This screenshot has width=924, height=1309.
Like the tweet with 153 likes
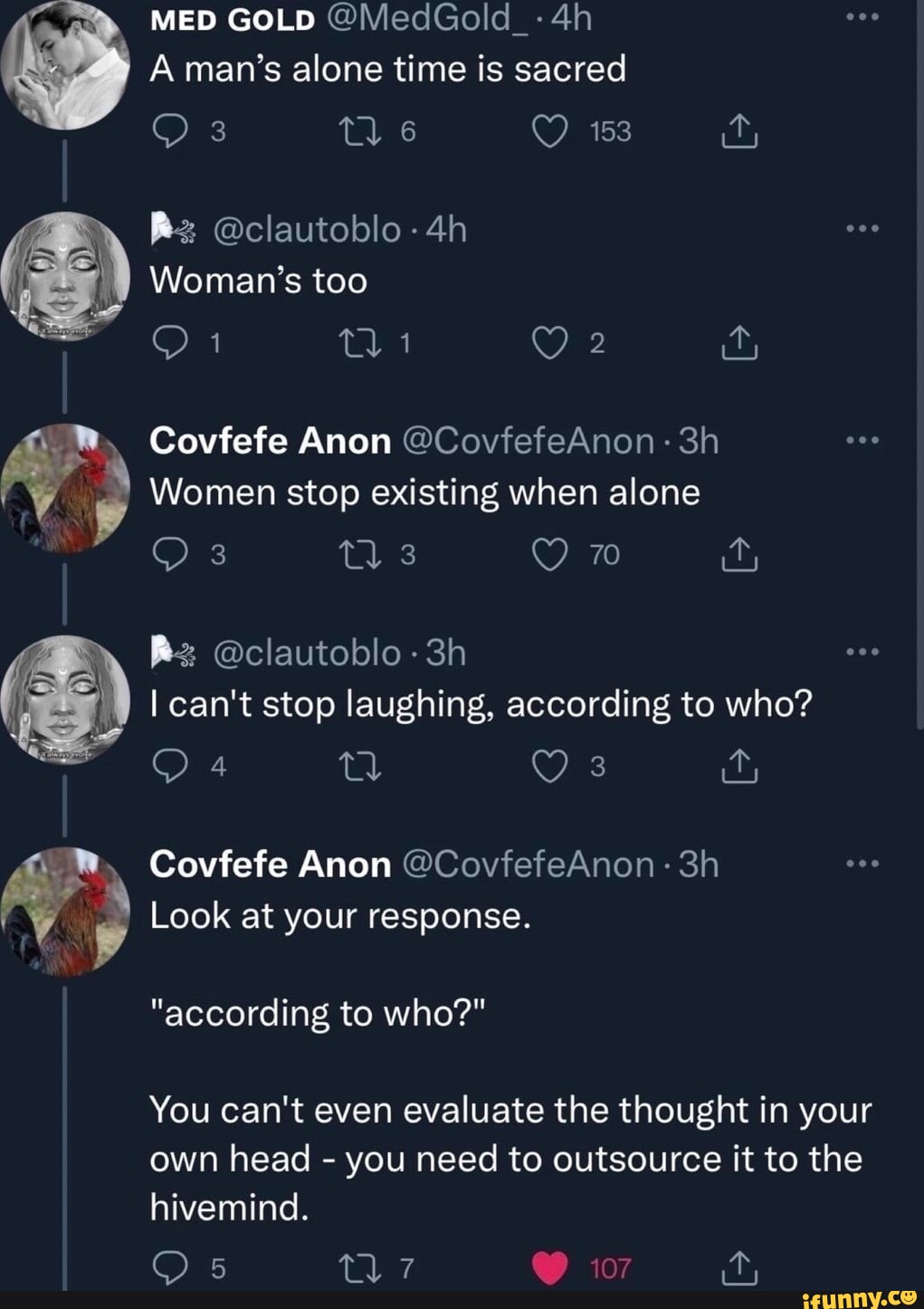pos(549,132)
